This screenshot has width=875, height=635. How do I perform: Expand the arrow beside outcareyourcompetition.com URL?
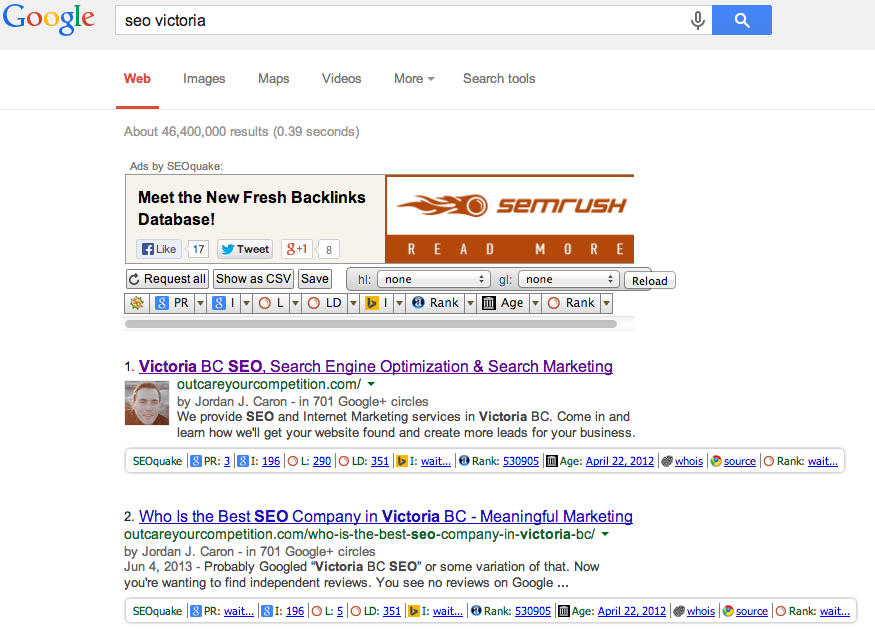(x=372, y=384)
